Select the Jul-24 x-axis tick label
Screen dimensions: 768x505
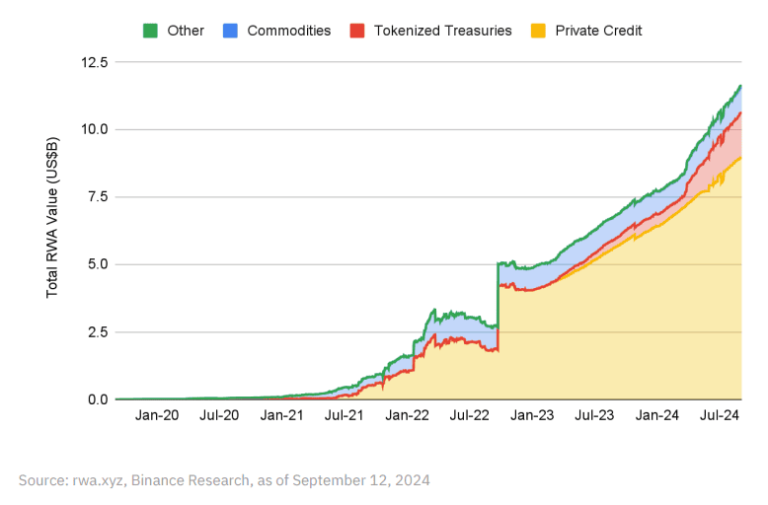click(719, 414)
